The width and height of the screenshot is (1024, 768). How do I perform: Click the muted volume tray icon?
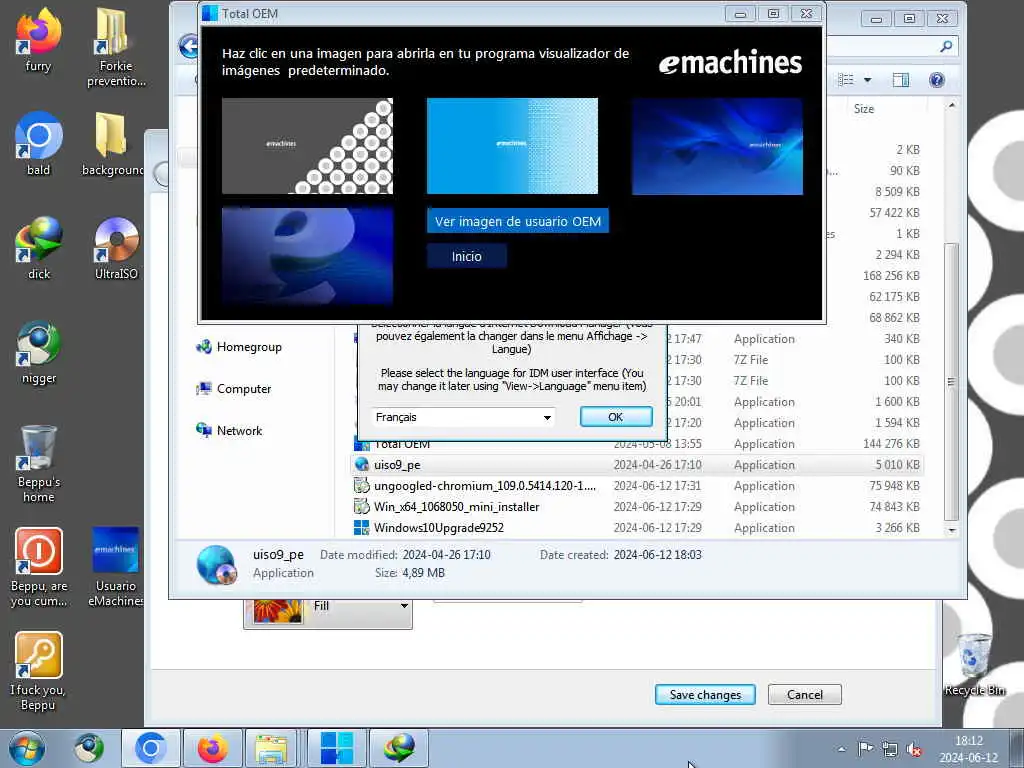tap(914, 749)
